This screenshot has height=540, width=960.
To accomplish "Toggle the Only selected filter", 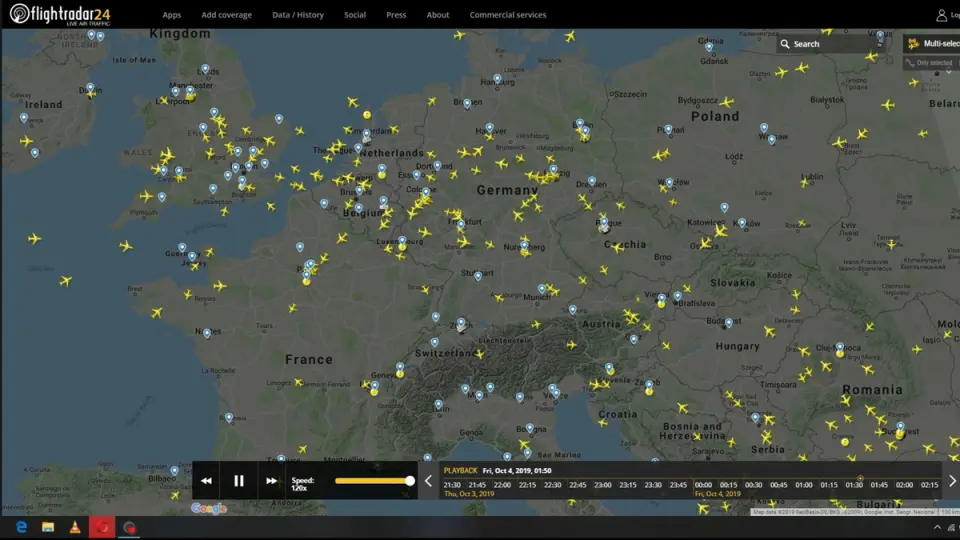I will coord(932,63).
